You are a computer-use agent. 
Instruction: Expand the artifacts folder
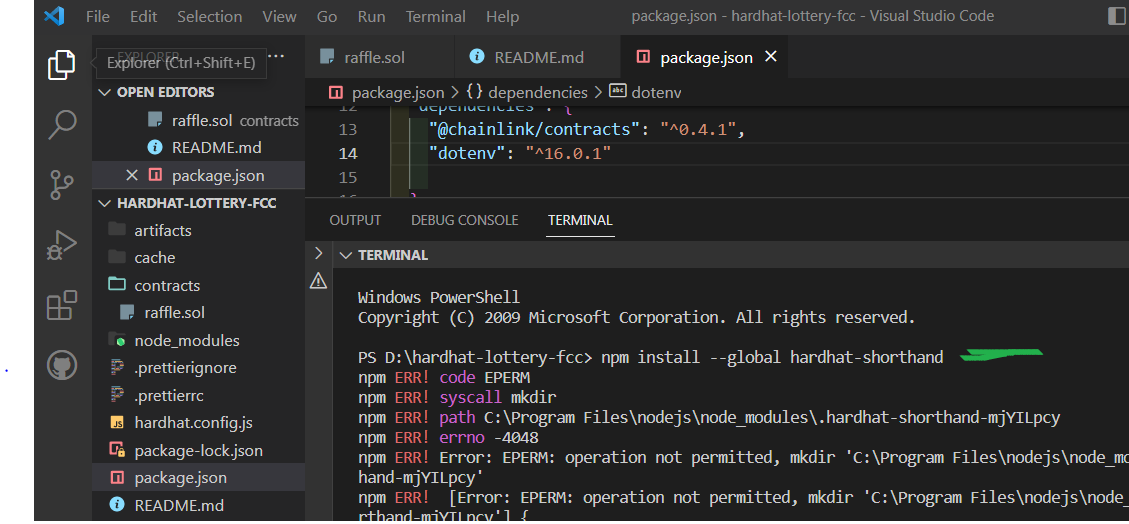199,230
